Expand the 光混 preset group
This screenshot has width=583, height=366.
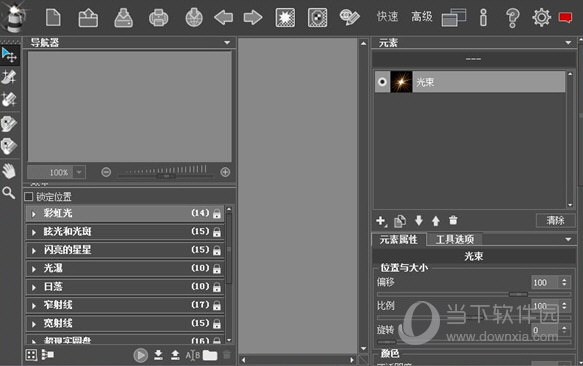34,269
